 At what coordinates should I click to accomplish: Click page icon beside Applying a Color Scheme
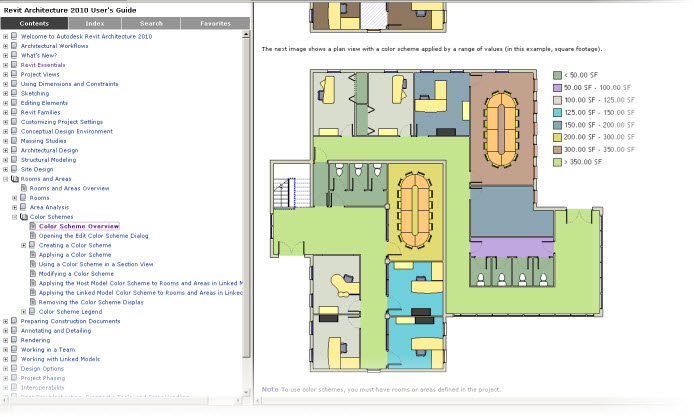tap(32, 255)
